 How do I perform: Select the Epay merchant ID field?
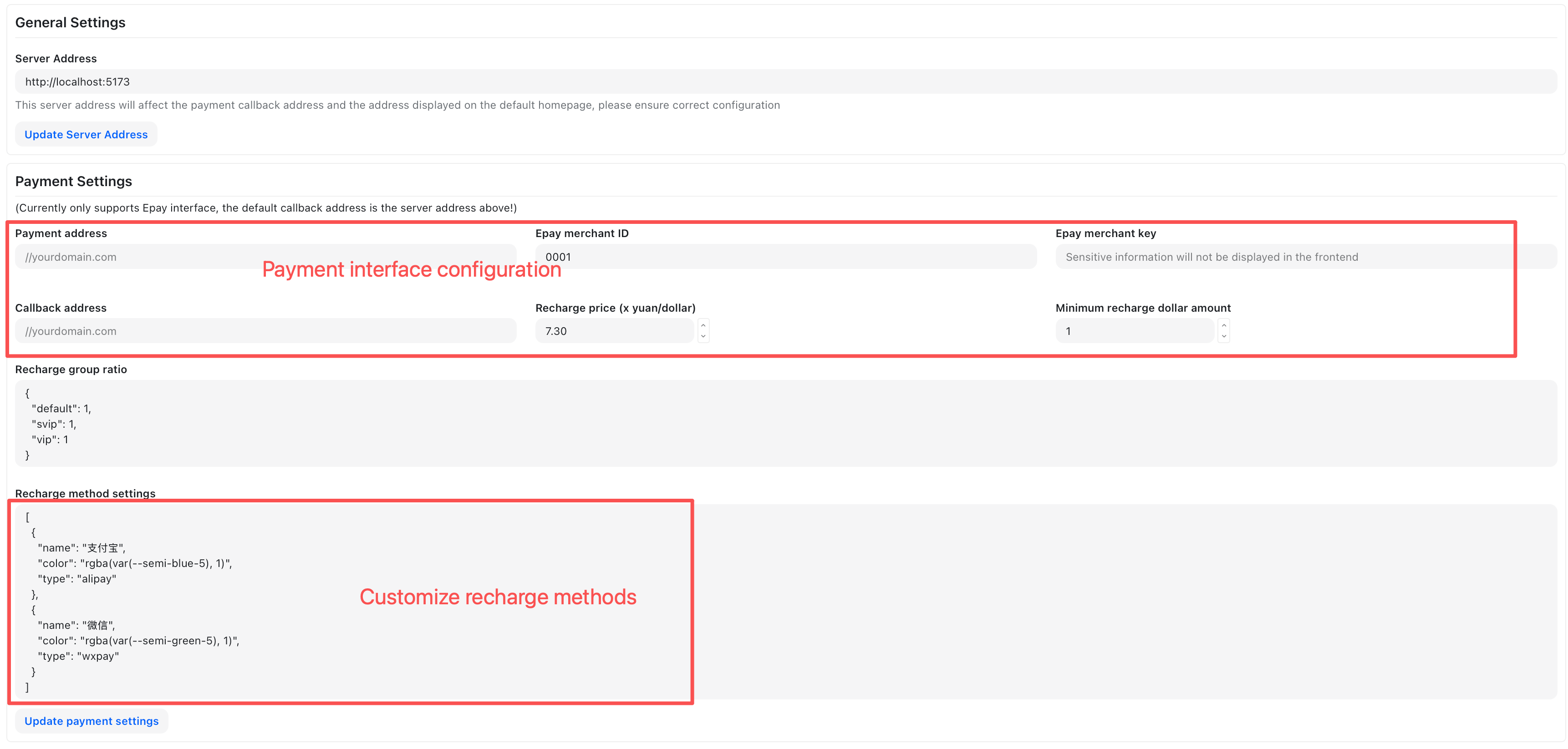coord(785,257)
